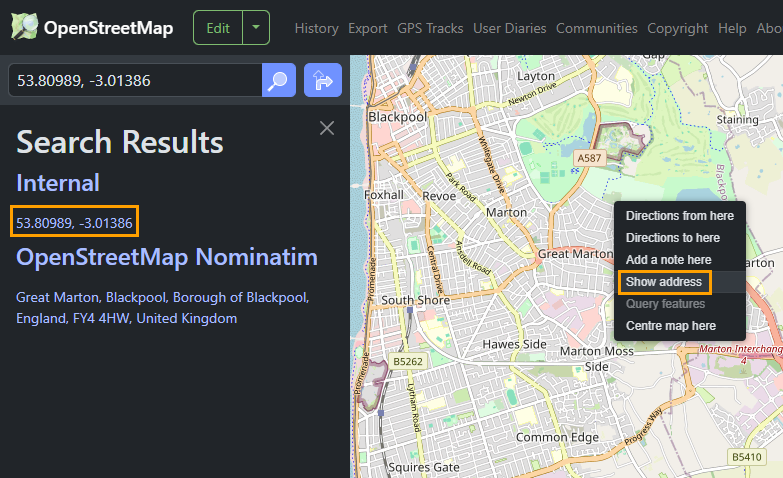Click the Staining map label
The image size is (783, 478).
tap(738, 120)
